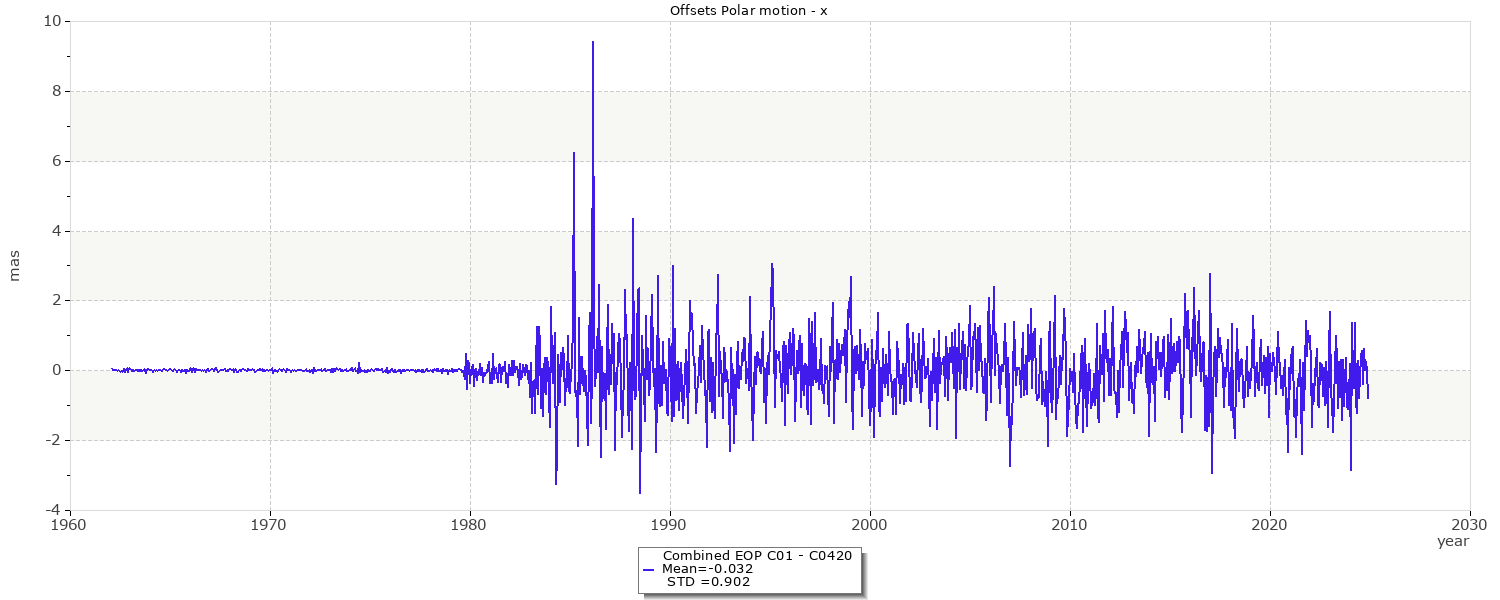Screen dimensions: 1500x600
Task: Click the y-axis tick label 6
Action: pyautogui.click(x=57, y=161)
